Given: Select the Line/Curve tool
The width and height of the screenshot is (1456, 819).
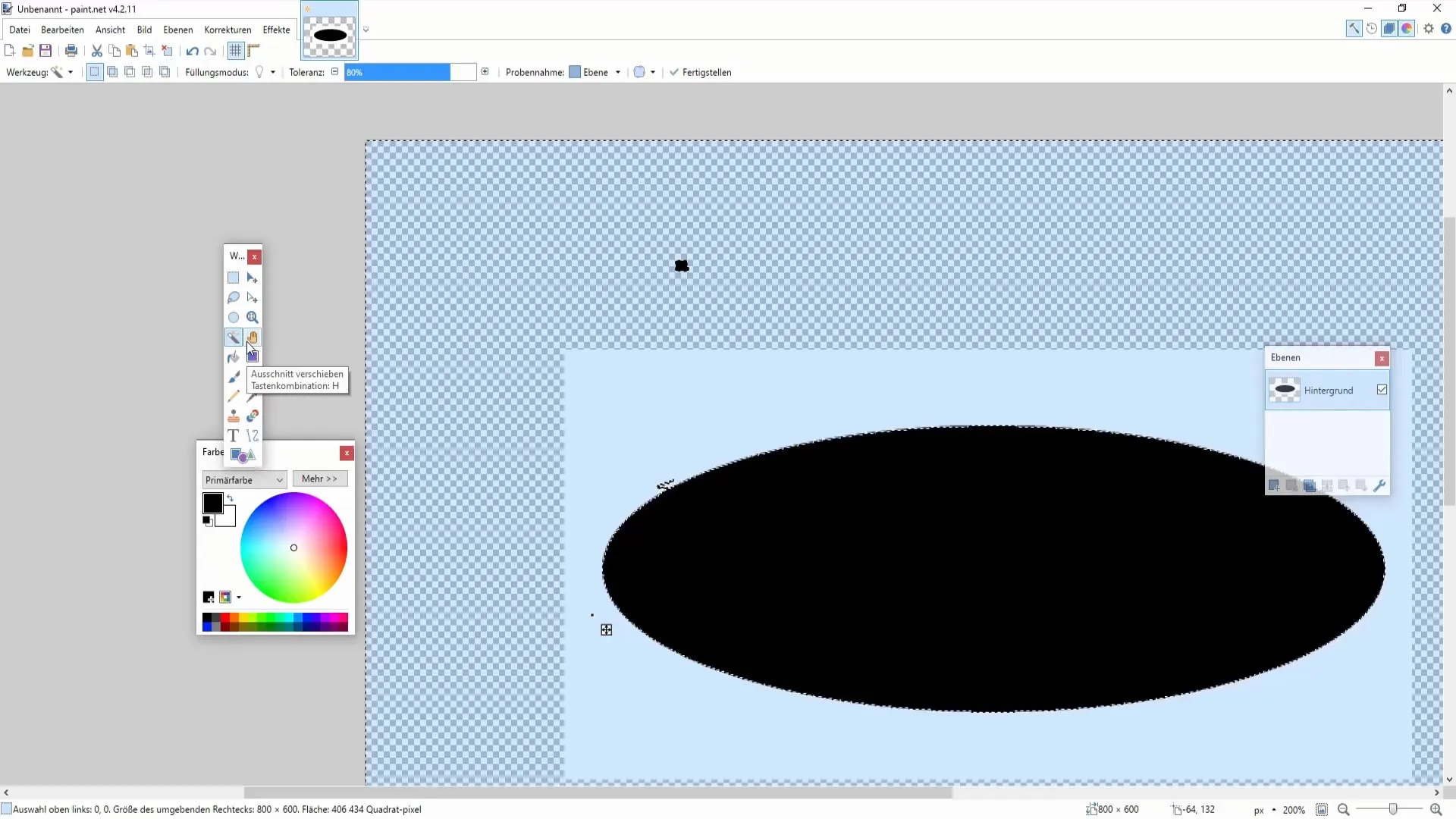Looking at the screenshot, I should [253, 435].
